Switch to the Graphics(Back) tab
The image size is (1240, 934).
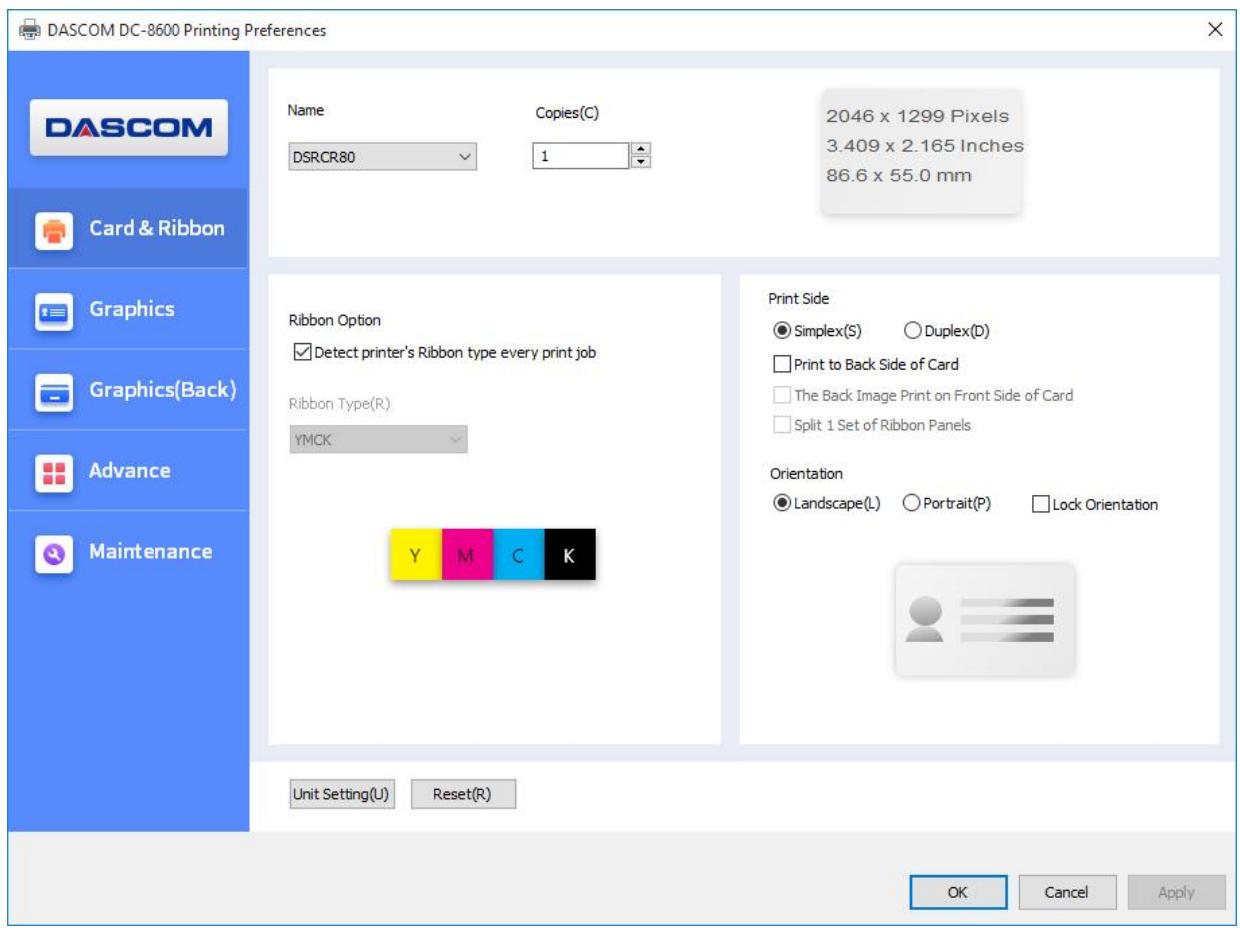(128, 390)
